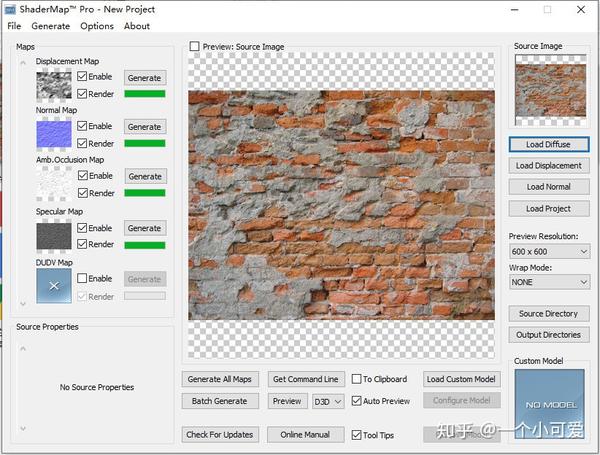Screen dimensions: 600x455
Task: Open the D3D renderer dropdown
Action: pyautogui.click(x=328, y=401)
